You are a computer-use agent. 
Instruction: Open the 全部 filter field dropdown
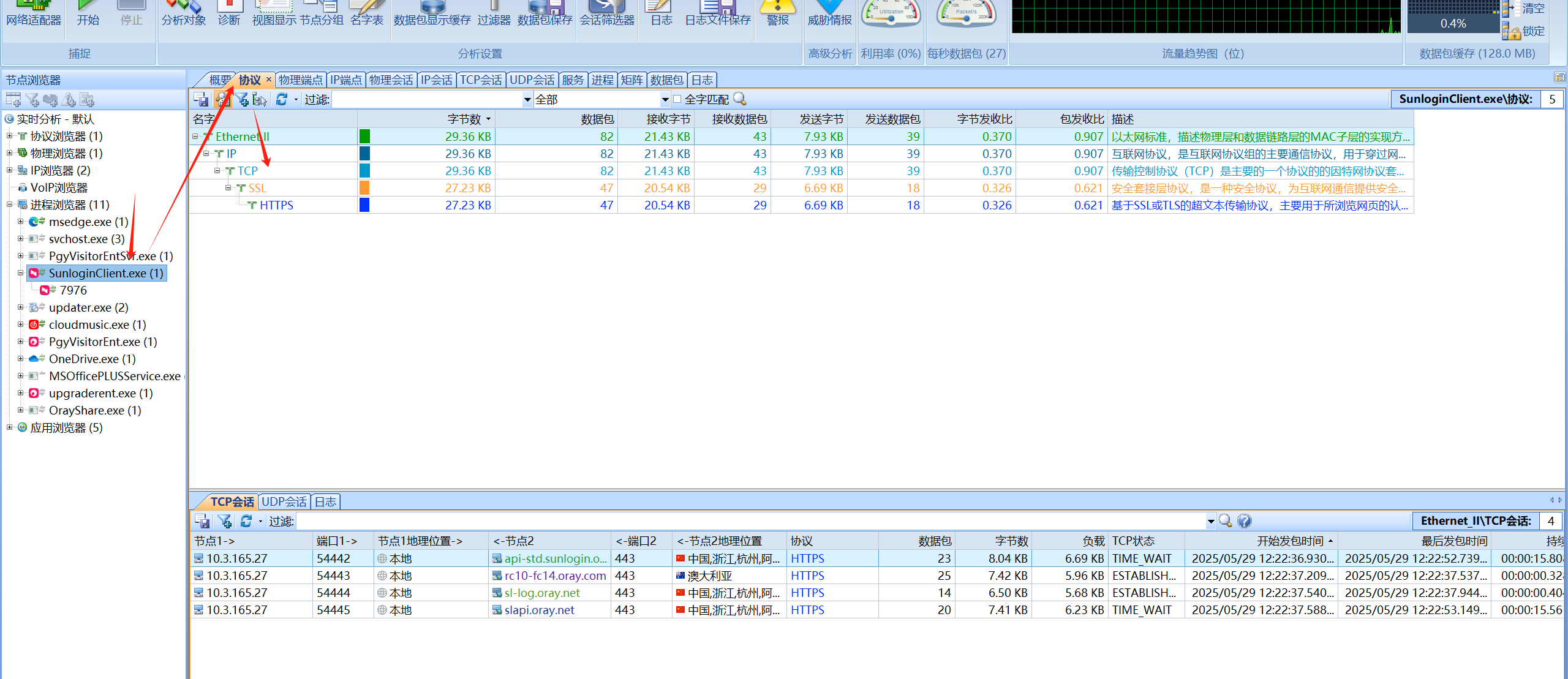(x=665, y=100)
